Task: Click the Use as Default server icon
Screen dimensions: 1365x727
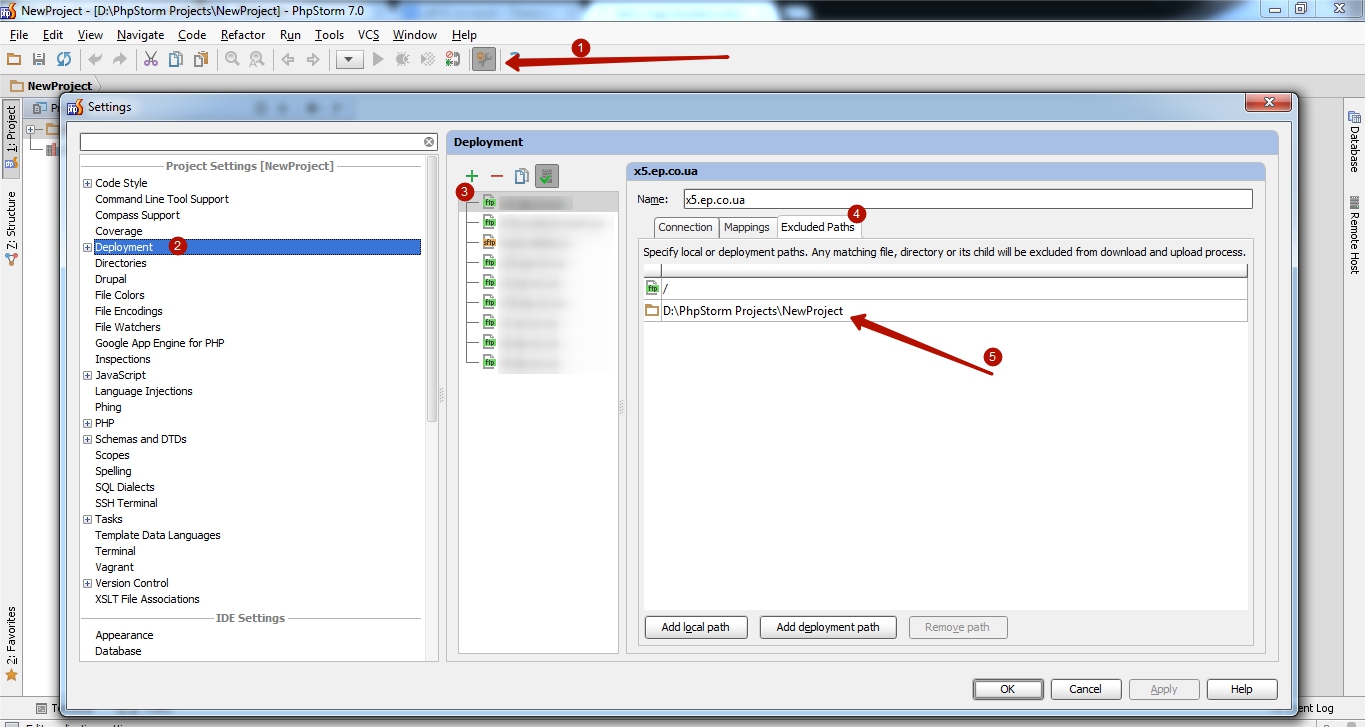Action: coord(546,176)
